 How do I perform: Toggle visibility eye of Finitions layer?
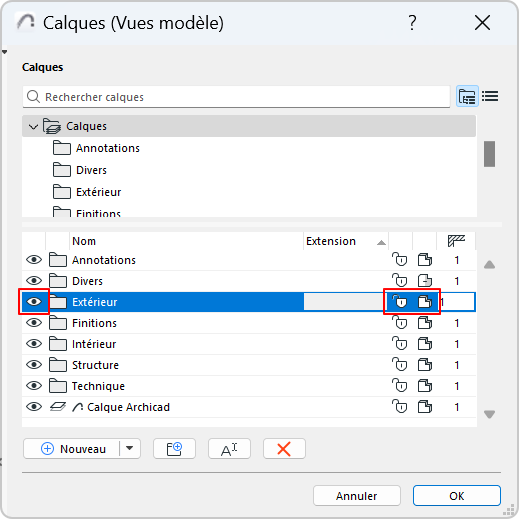pos(34,323)
